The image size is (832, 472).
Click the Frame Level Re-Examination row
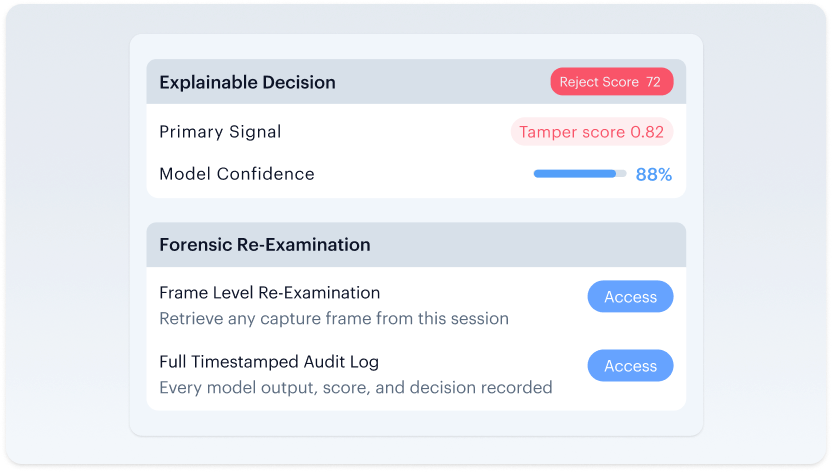click(x=417, y=305)
